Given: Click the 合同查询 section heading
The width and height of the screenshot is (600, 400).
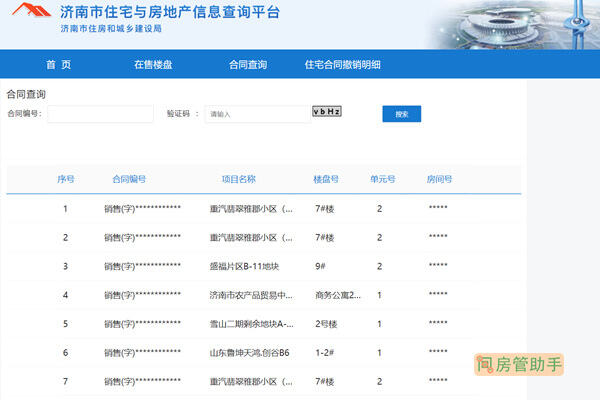Looking at the screenshot, I should (26, 94).
